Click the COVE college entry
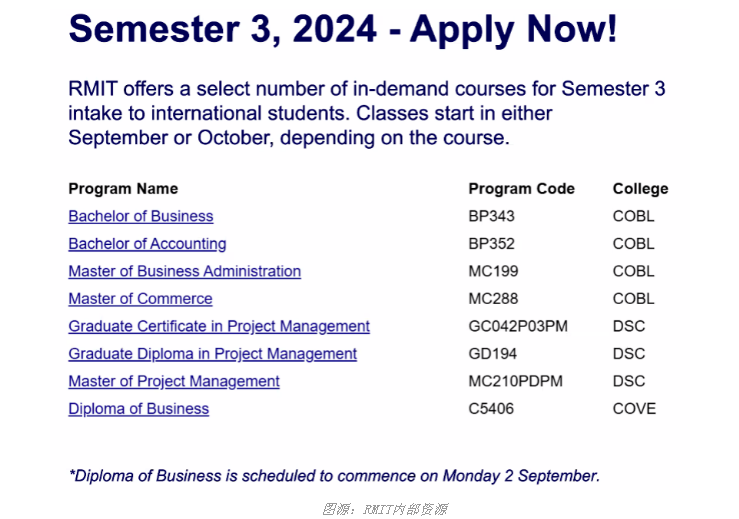739x519 pixels. point(634,409)
